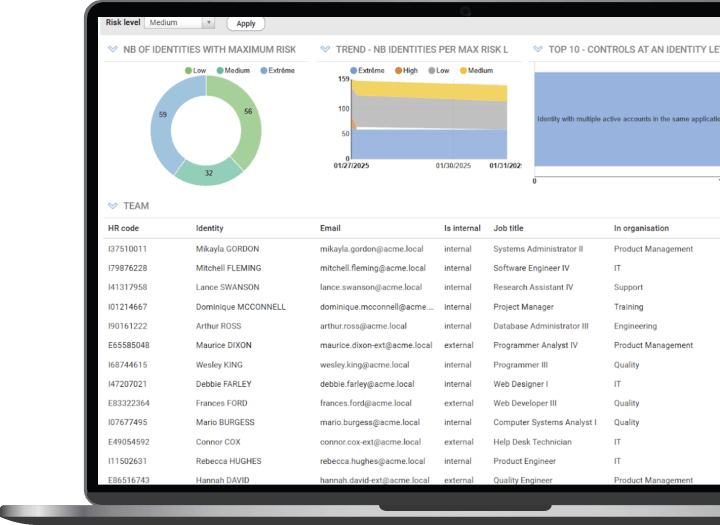Viewport: 720px width, 525px height.
Task: Click organisation Support in Lance SWANSON row
Action: click(x=628, y=288)
